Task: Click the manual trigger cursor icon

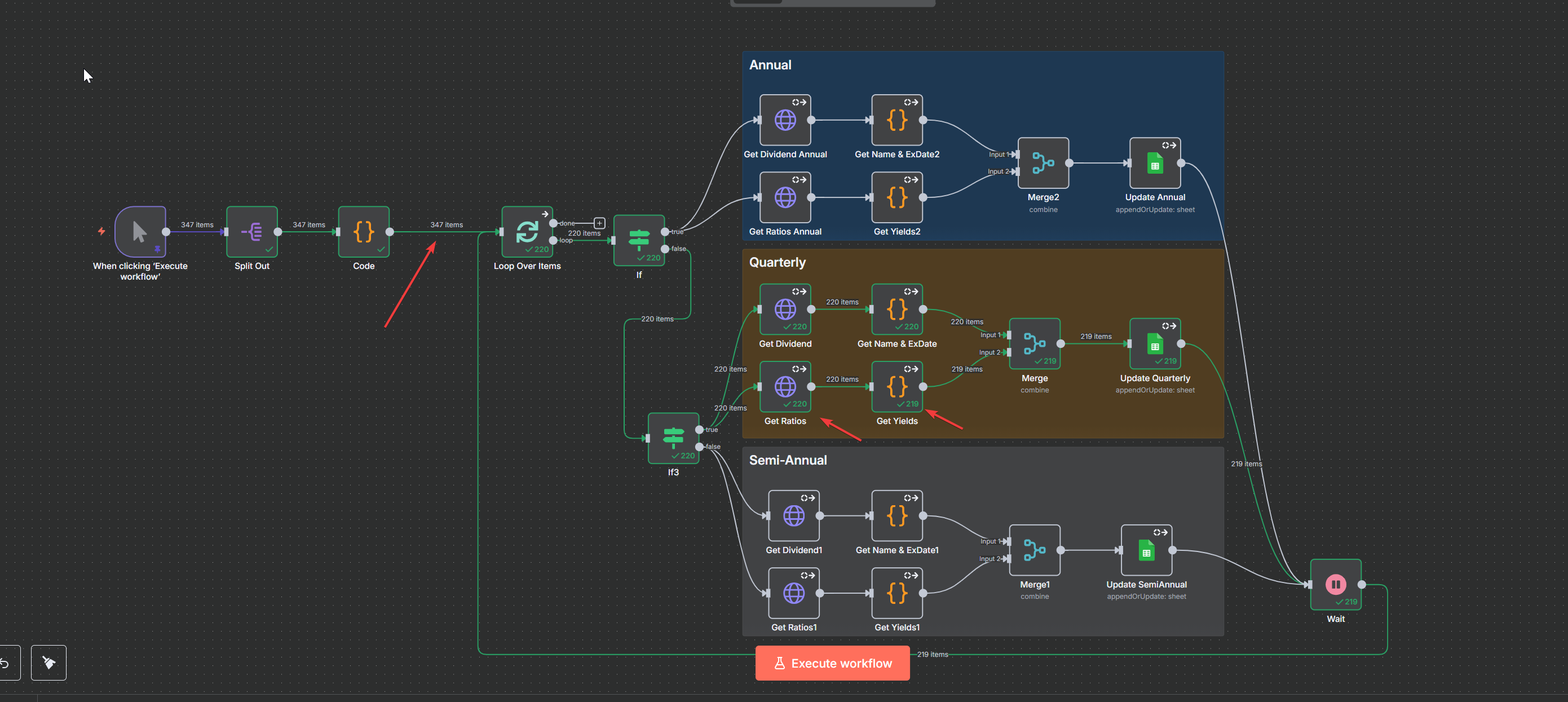Action: tap(139, 232)
